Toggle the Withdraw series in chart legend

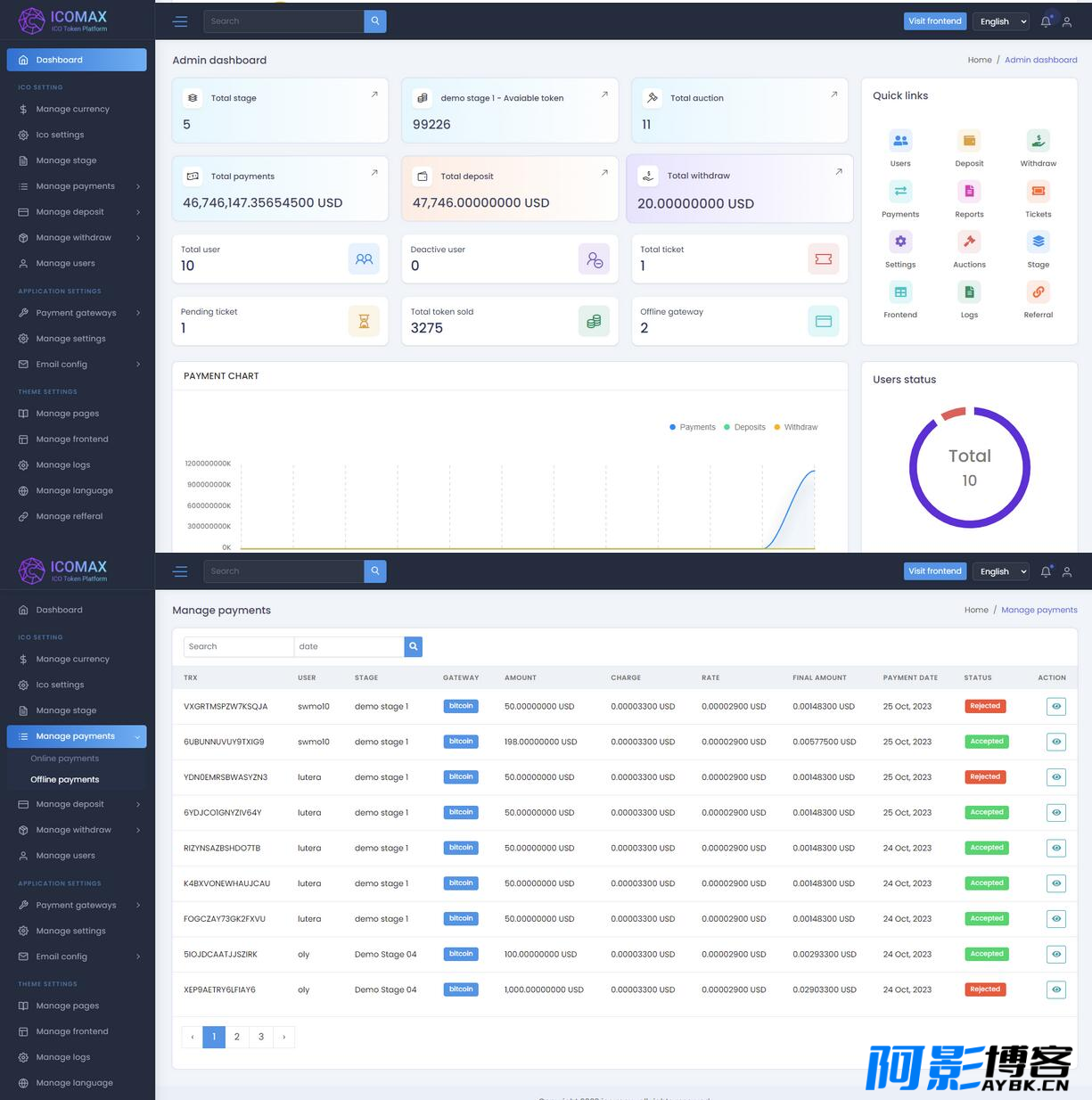click(796, 427)
